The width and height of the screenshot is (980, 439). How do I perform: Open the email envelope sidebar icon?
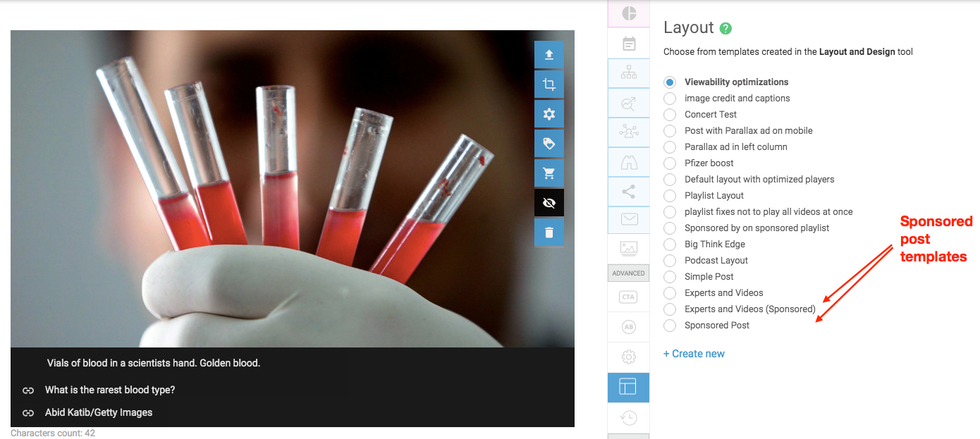point(628,219)
